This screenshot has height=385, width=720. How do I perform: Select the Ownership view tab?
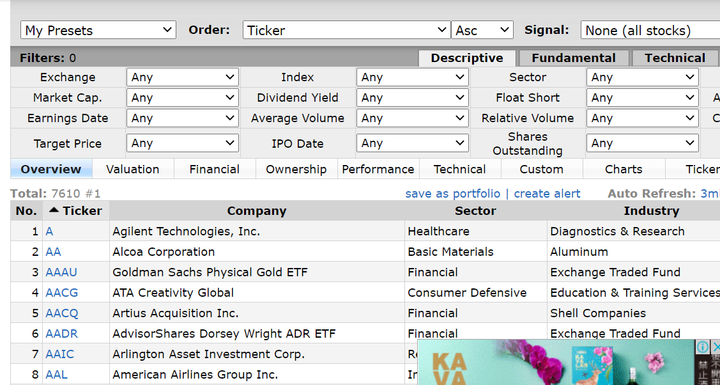point(296,169)
